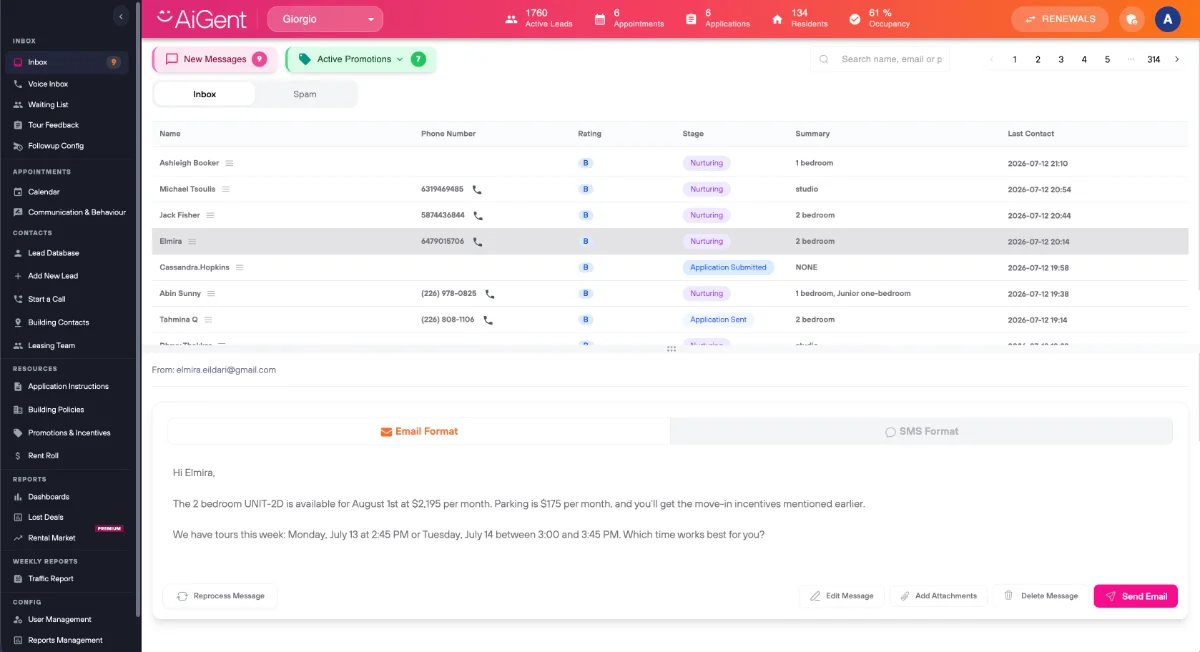
Task: Open the menu icon next to Elmira
Action: (x=192, y=241)
